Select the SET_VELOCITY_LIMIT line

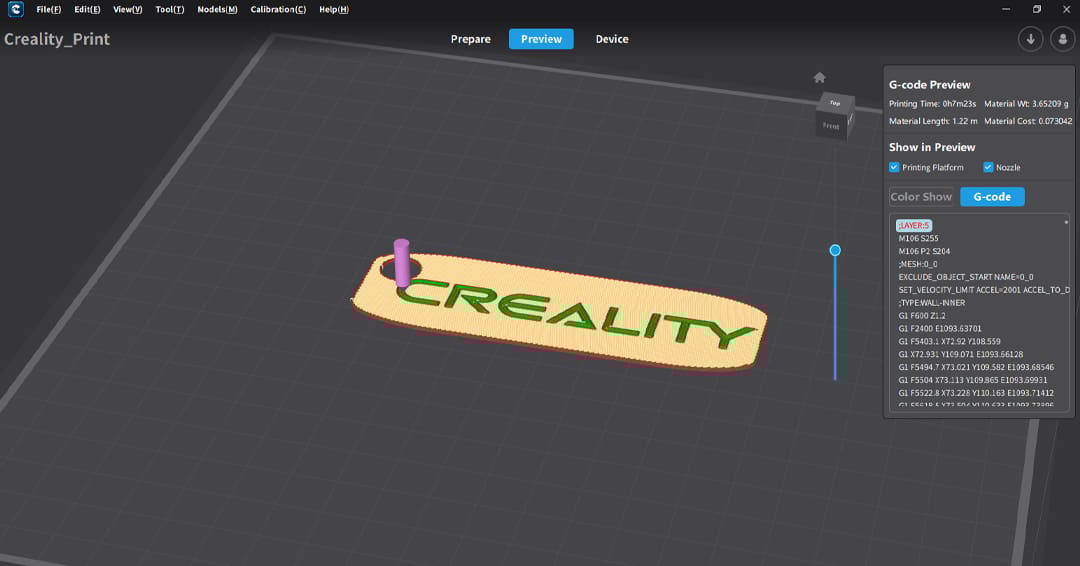(984, 290)
